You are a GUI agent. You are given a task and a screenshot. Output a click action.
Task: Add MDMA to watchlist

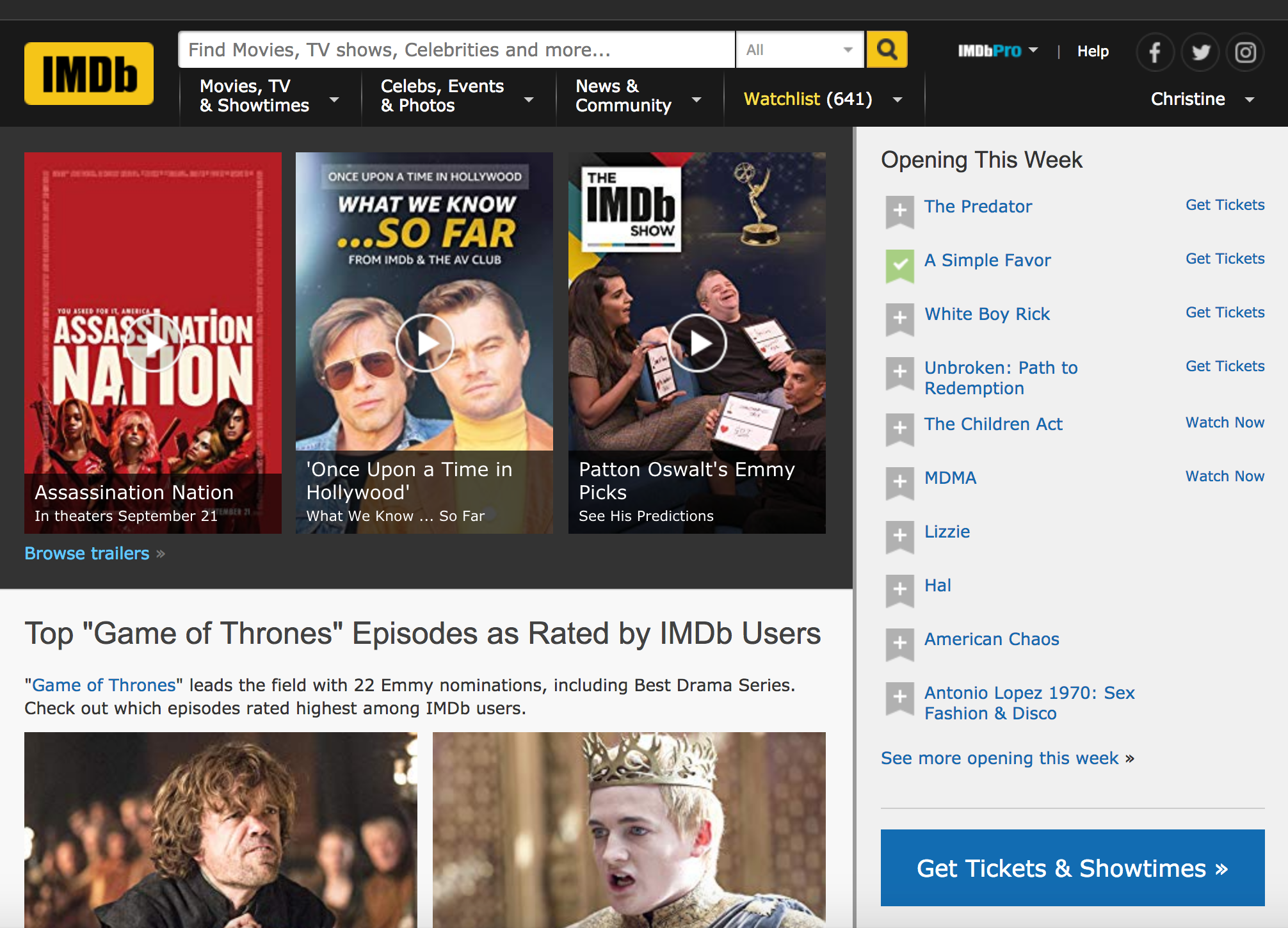(x=899, y=483)
